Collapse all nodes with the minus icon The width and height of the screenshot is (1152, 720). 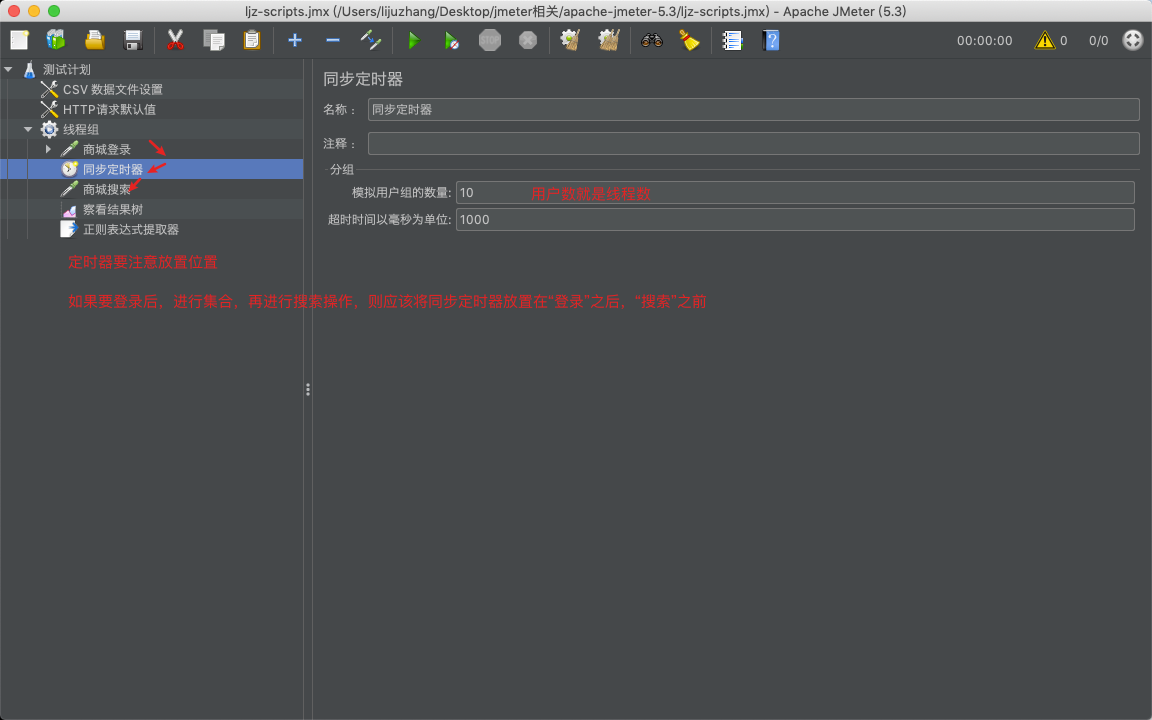[x=333, y=40]
